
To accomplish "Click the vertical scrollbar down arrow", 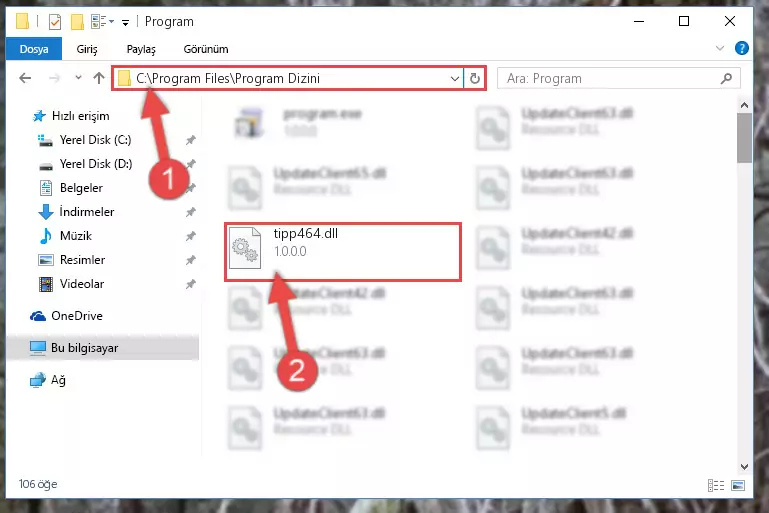I will 744,466.
